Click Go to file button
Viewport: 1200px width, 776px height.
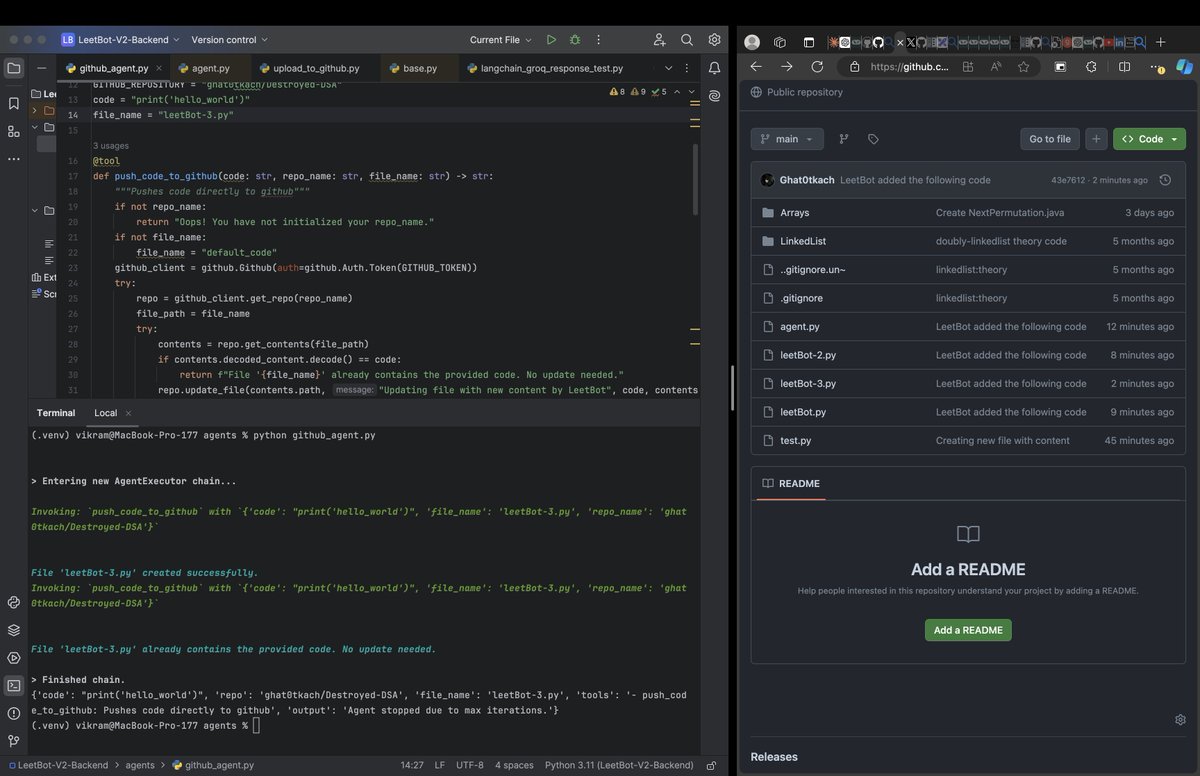1050,139
